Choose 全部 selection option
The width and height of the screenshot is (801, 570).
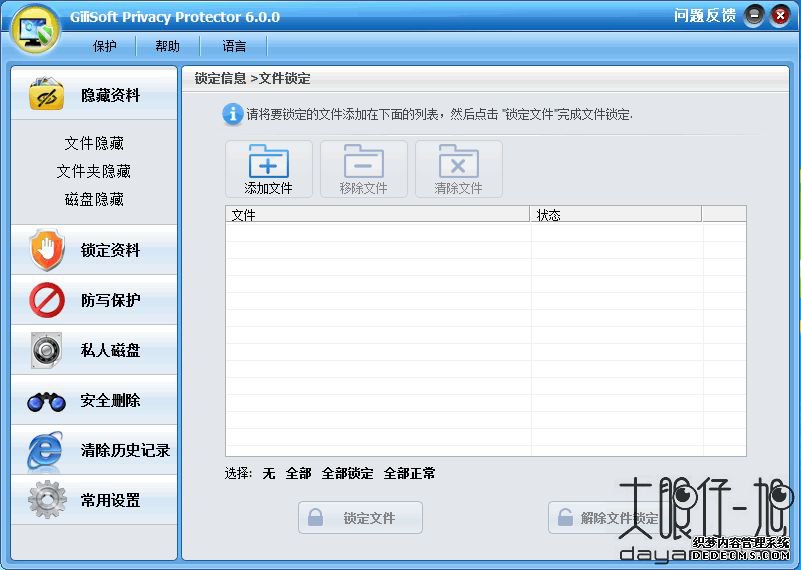click(x=298, y=473)
